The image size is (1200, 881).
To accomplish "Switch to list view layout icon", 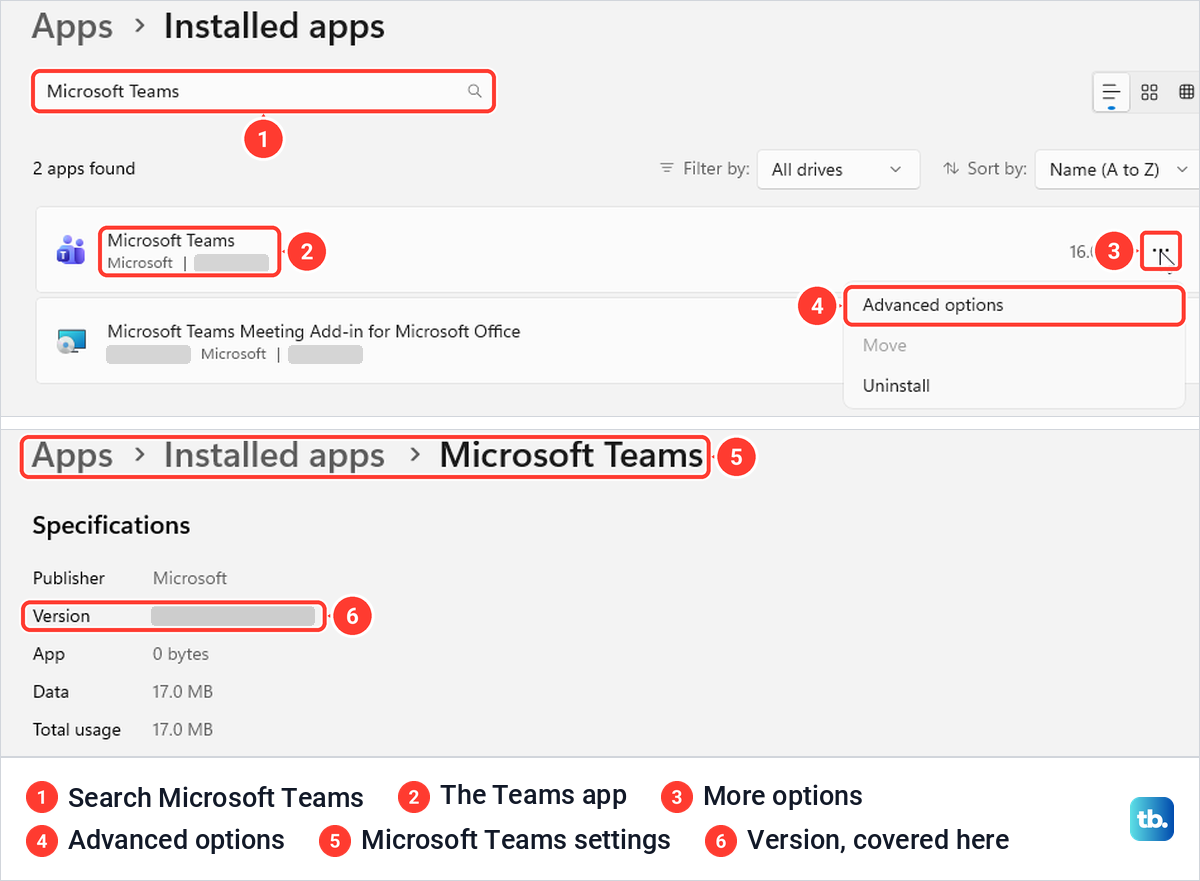I will [x=1111, y=92].
